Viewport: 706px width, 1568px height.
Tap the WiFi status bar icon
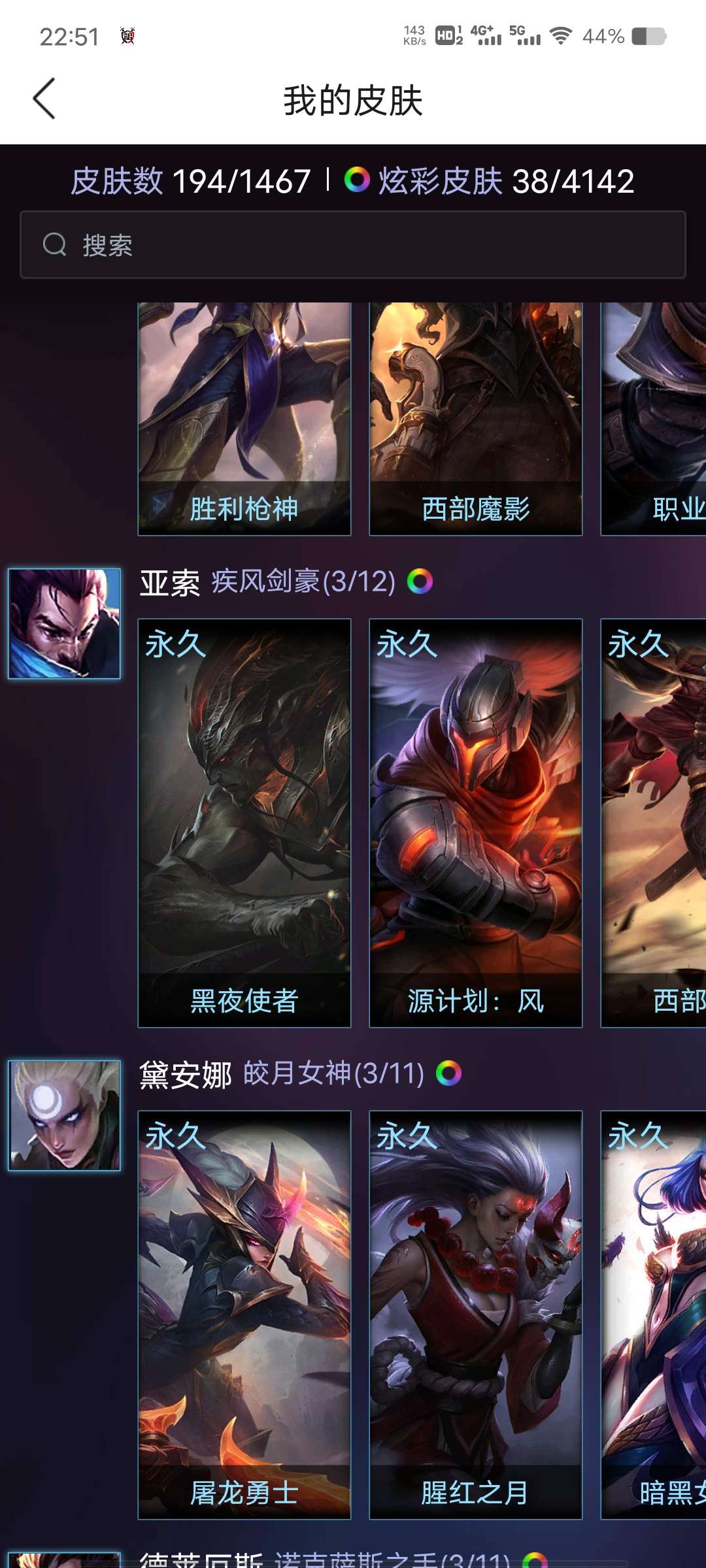tap(560, 36)
